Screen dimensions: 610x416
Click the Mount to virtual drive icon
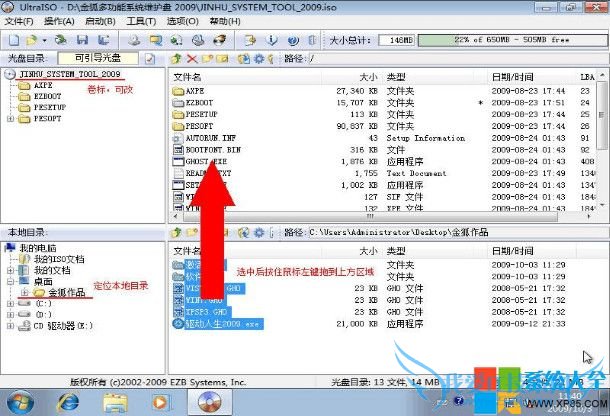198,40
